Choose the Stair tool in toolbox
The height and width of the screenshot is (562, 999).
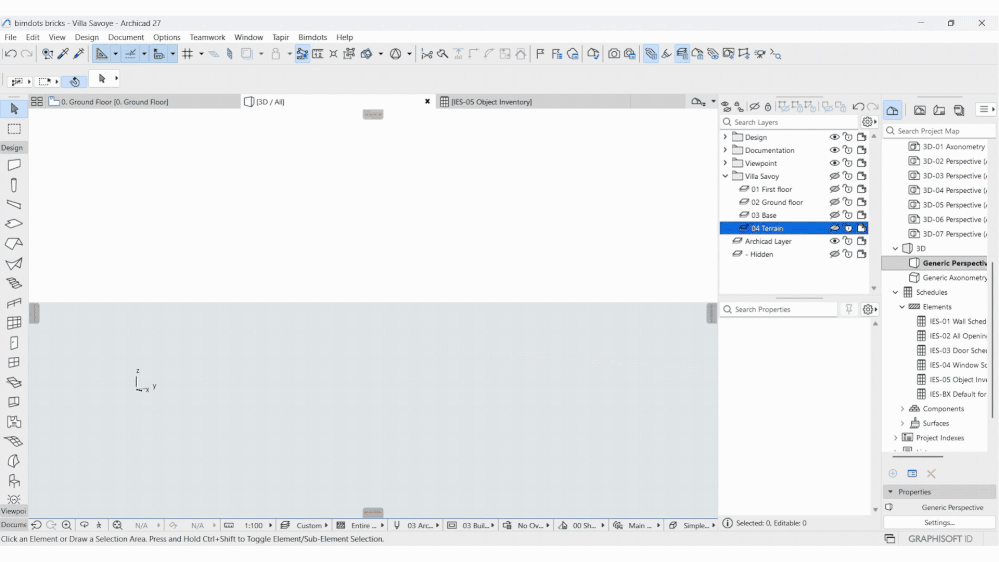(x=14, y=284)
